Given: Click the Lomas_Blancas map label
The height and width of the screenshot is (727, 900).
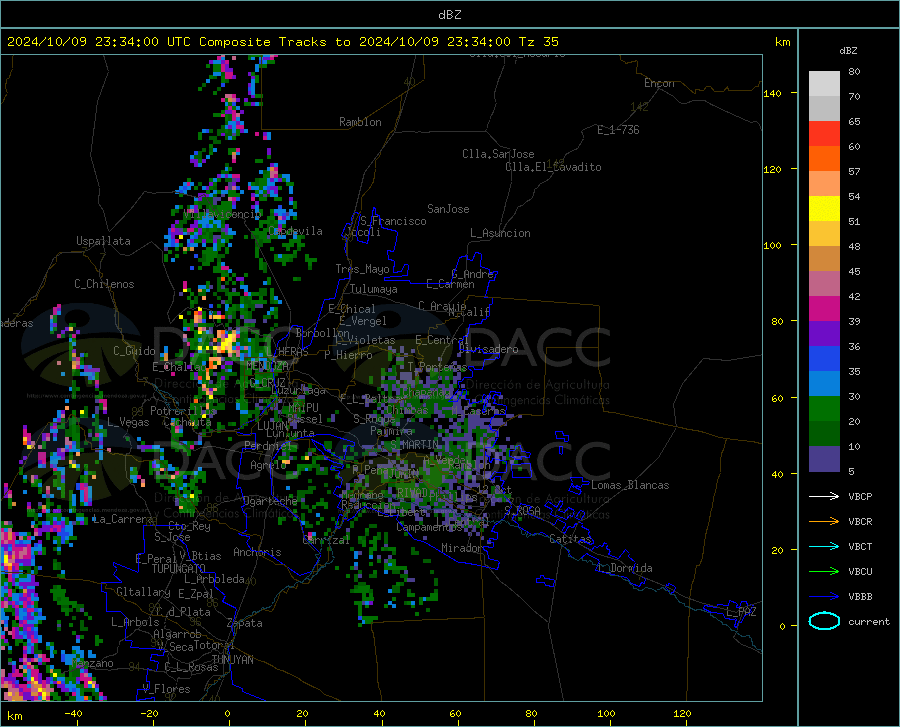Looking at the screenshot, I should 630,485.
